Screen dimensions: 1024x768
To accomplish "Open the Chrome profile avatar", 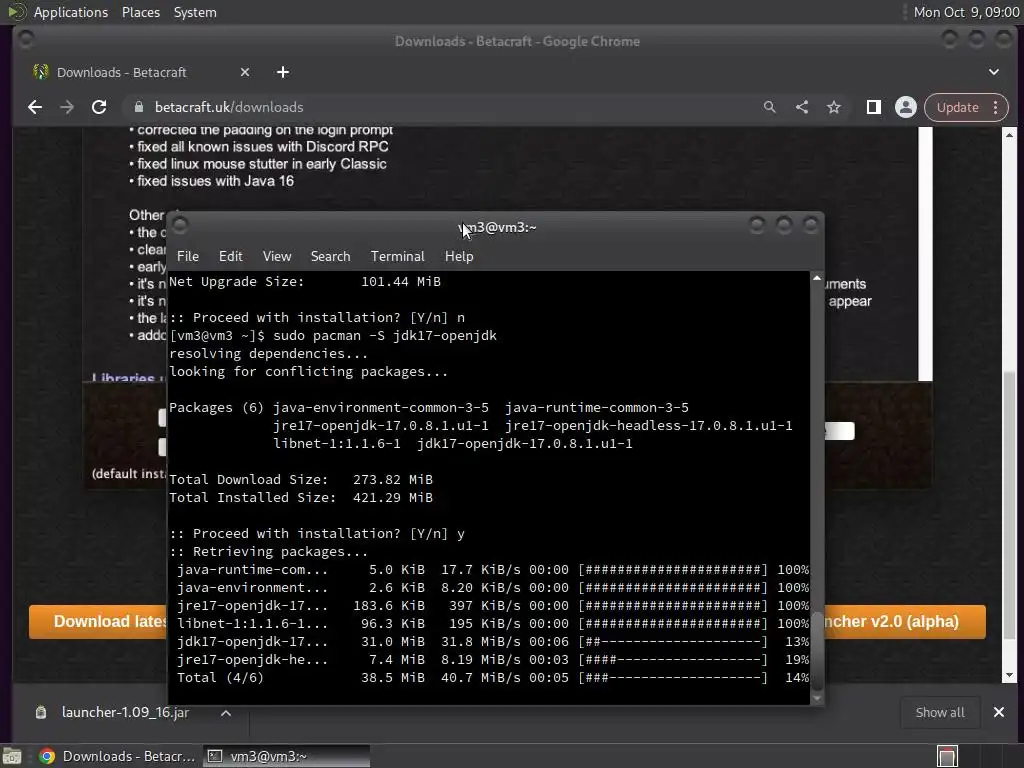I will click(x=906, y=107).
